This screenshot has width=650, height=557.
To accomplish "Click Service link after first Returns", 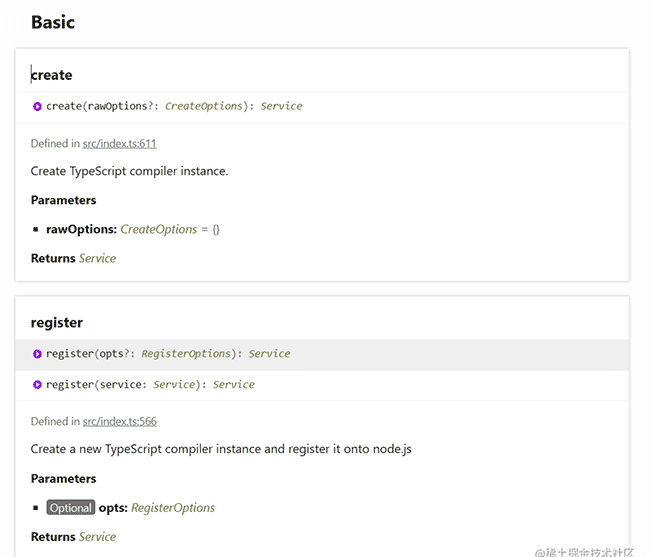I will tap(97, 258).
